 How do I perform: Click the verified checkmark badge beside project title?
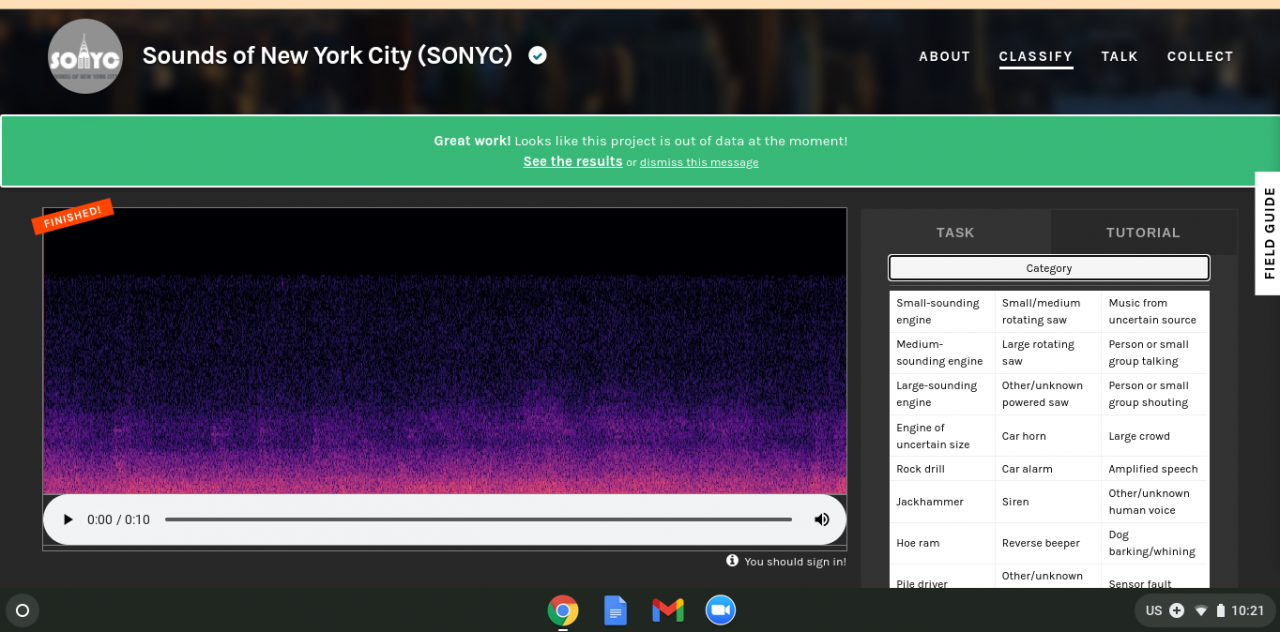coord(538,56)
